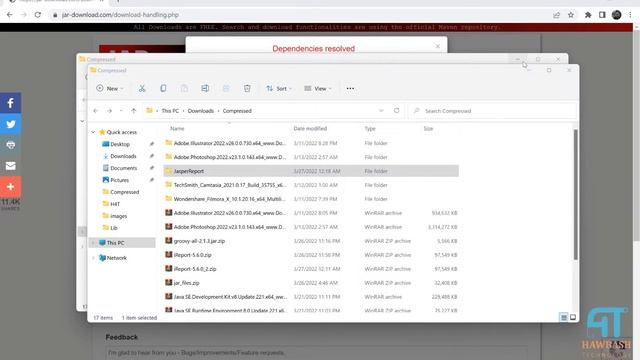Share page via Twitter icon

pyautogui.click(x=11, y=124)
